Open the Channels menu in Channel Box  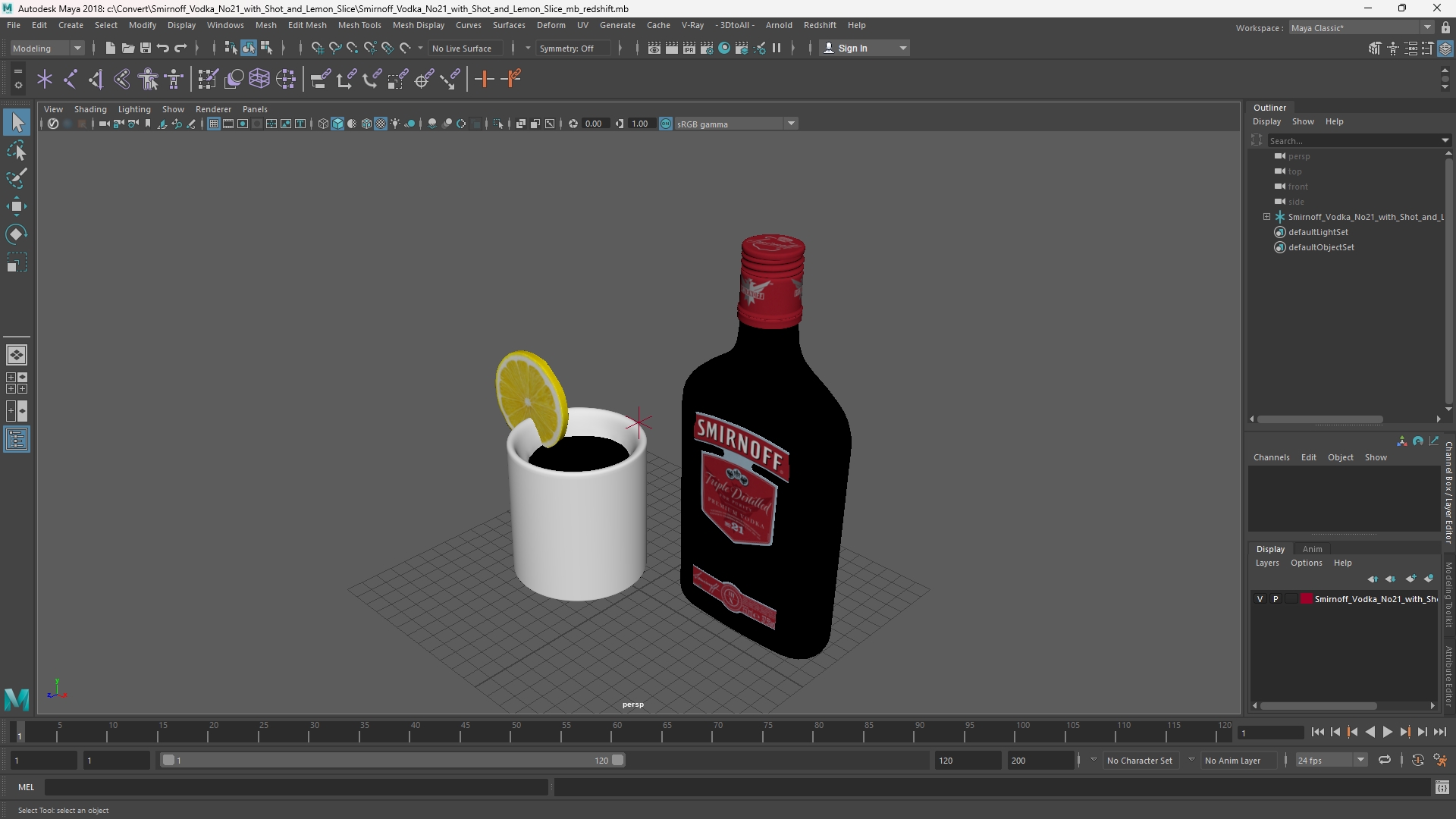(x=1271, y=457)
